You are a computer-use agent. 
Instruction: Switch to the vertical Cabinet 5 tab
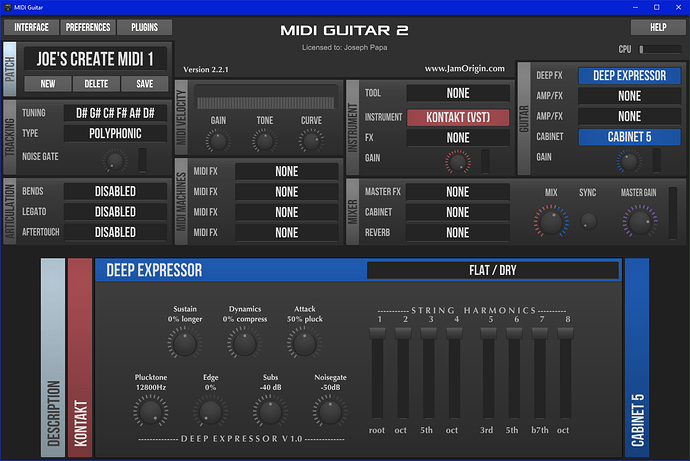pos(637,357)
